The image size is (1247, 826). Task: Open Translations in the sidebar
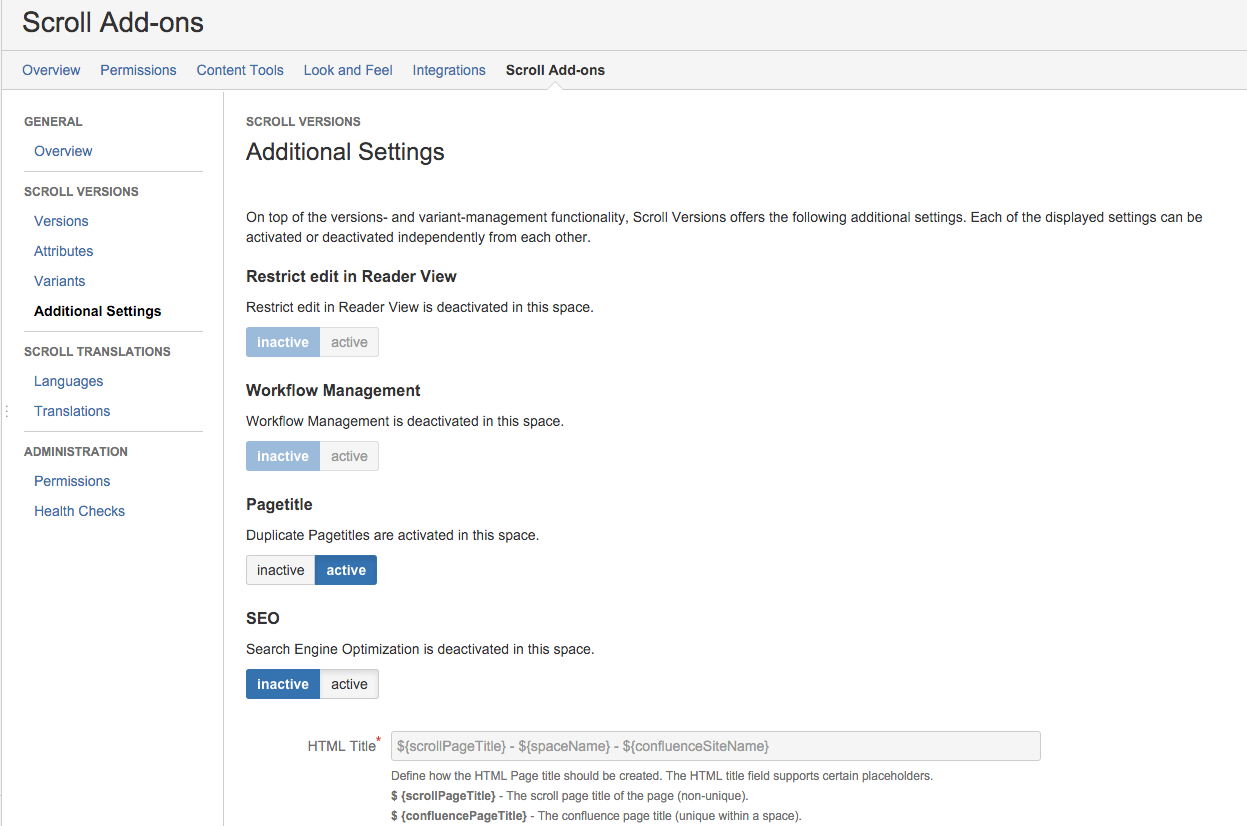pyautogui.click(x=72, y=411)
